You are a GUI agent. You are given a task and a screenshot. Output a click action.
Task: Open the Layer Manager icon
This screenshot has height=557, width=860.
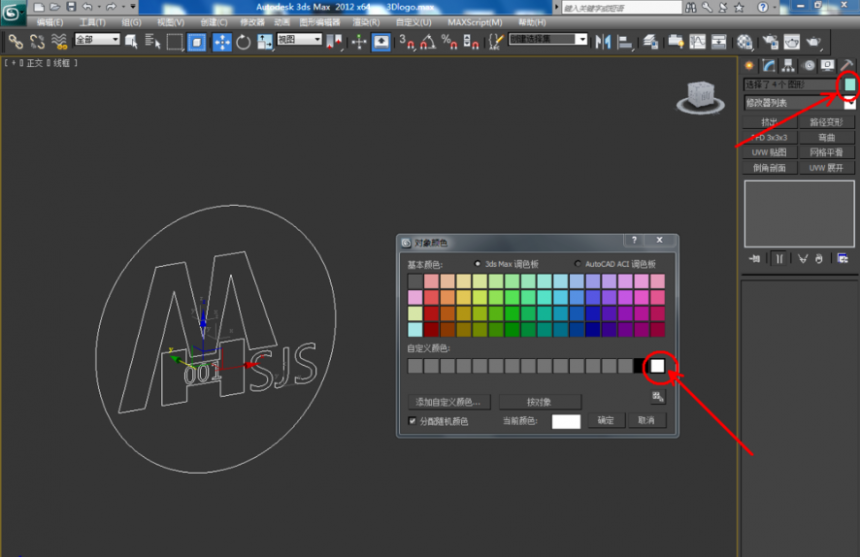pyautogui.click(x=651, y=42)
